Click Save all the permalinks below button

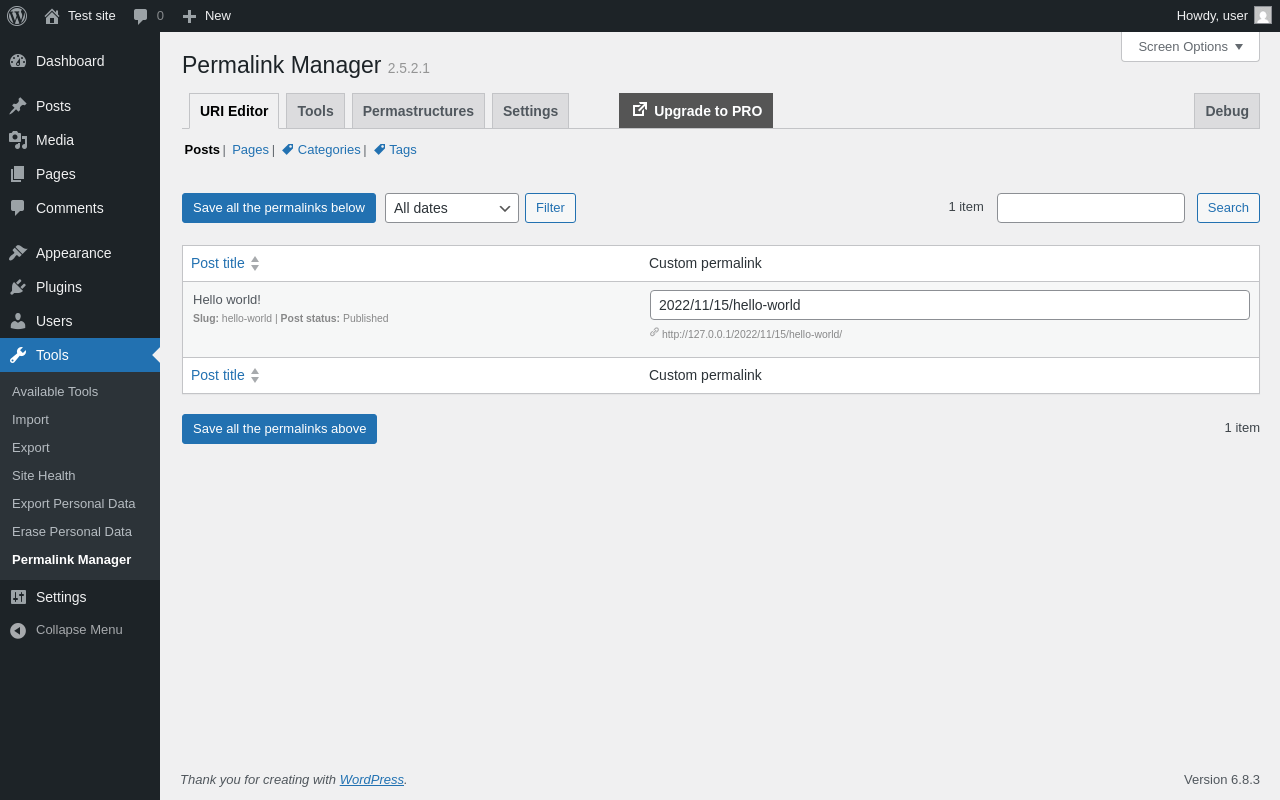(x=279, y=208)
